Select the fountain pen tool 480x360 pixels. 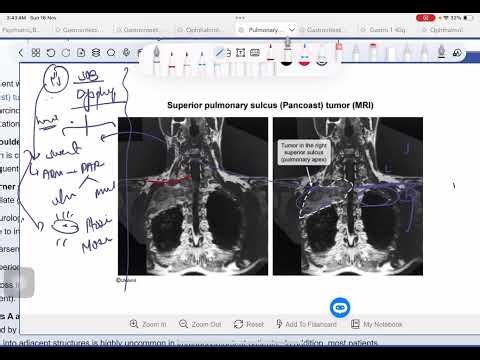click(157, 60)
